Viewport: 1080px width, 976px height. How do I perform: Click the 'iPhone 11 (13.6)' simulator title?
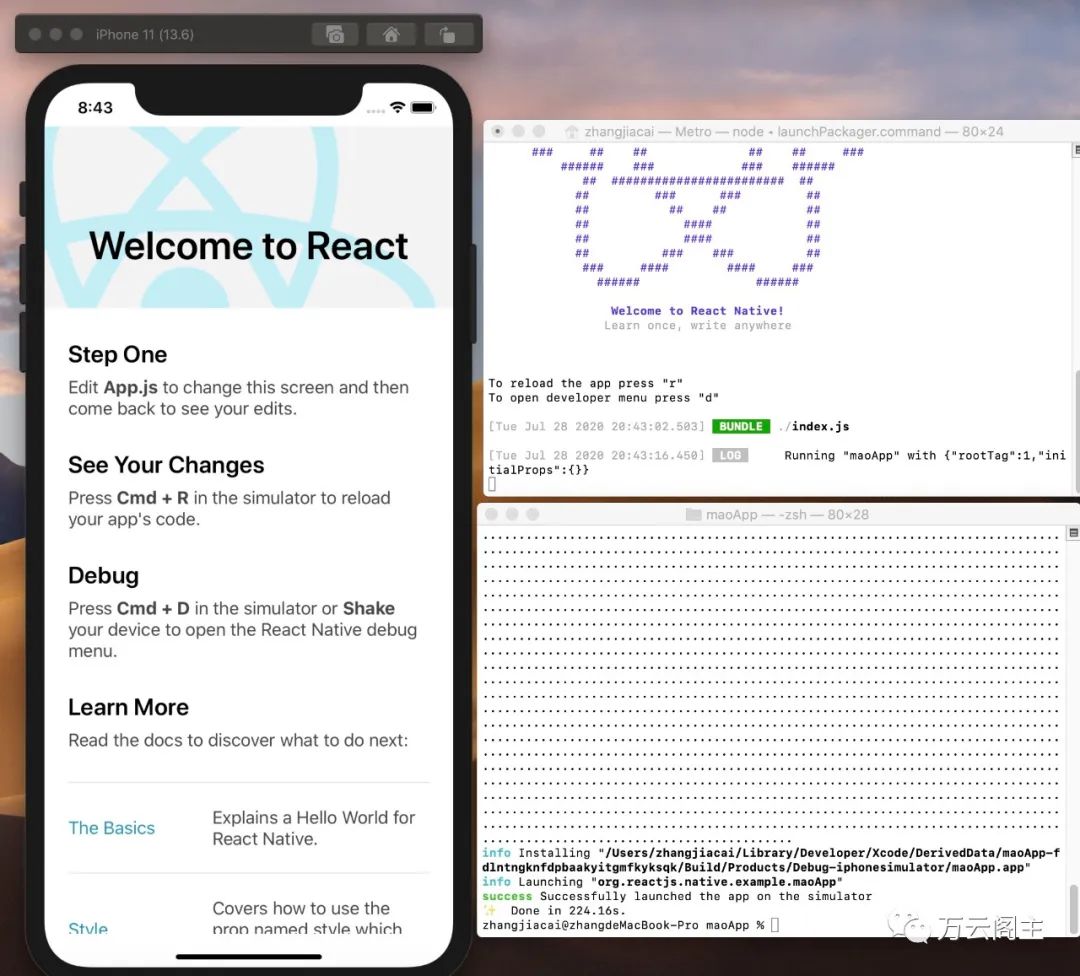[x=145, y=34]
